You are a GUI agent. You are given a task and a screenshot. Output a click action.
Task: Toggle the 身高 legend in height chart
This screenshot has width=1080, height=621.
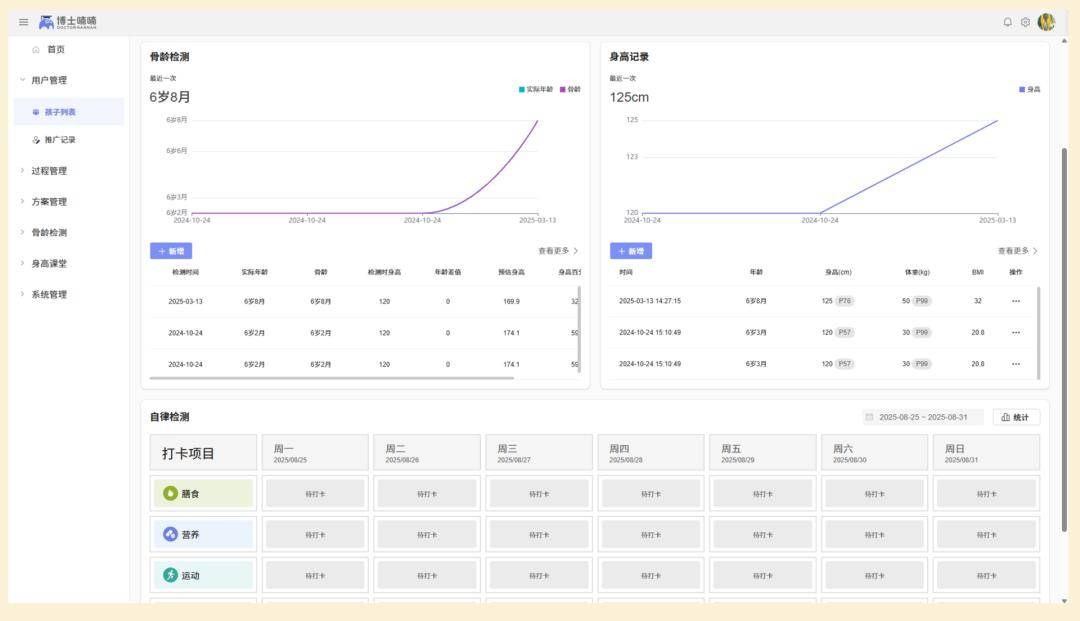(1030, 89)
